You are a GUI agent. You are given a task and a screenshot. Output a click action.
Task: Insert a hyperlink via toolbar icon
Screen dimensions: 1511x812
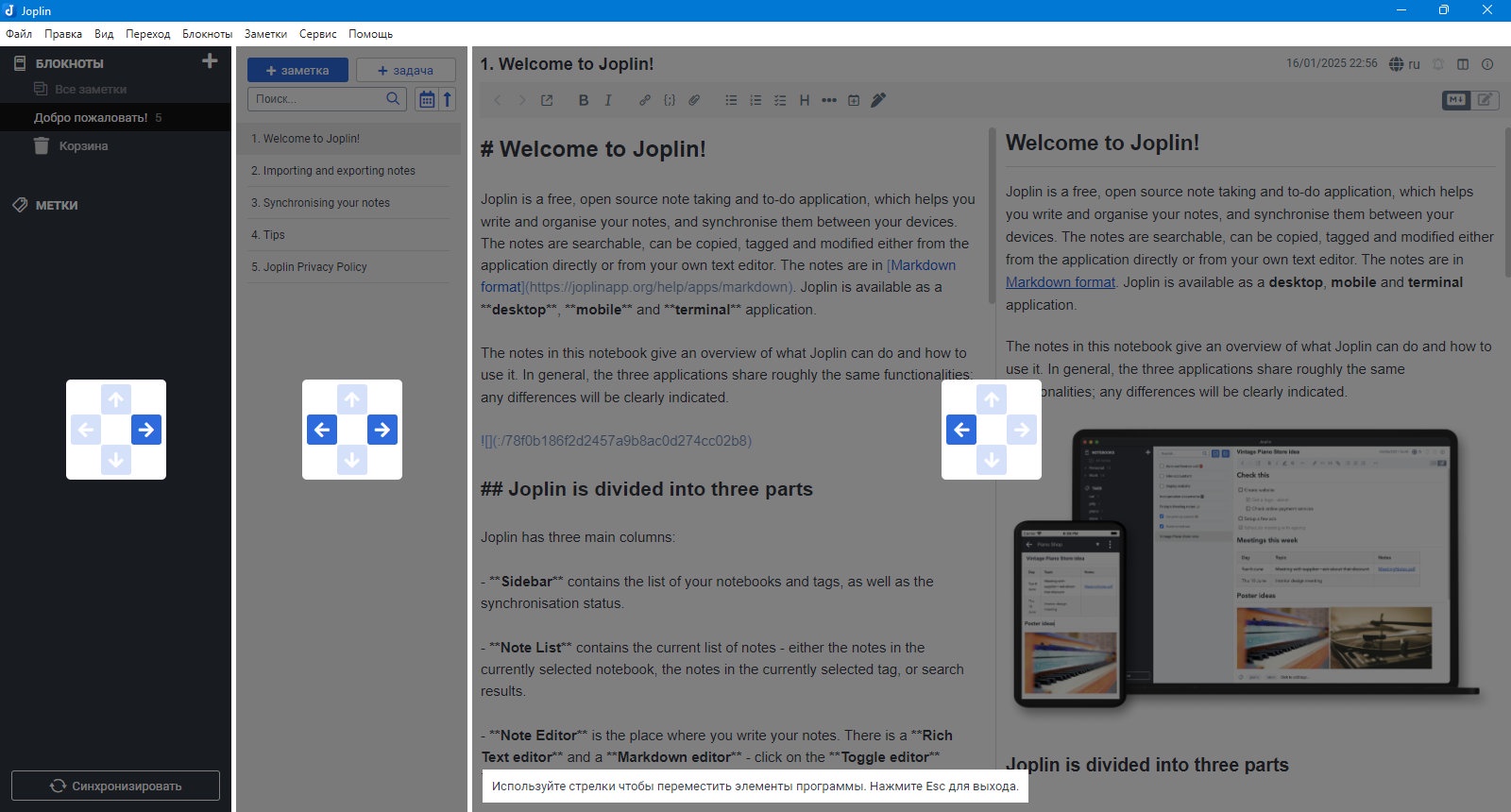[645, 100]
